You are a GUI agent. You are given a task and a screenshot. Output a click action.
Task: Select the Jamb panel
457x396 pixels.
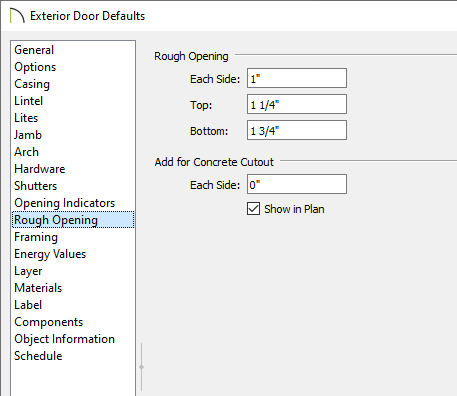tap(28, 135)
